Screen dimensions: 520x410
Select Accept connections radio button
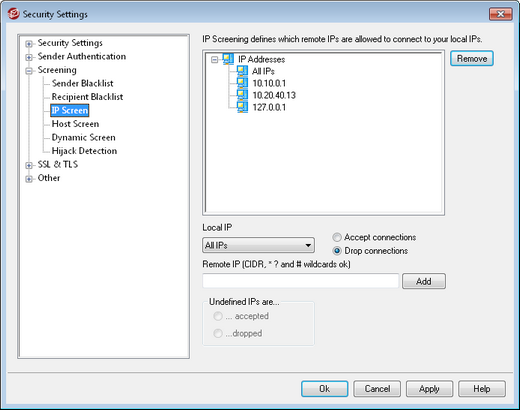point(337,237)
